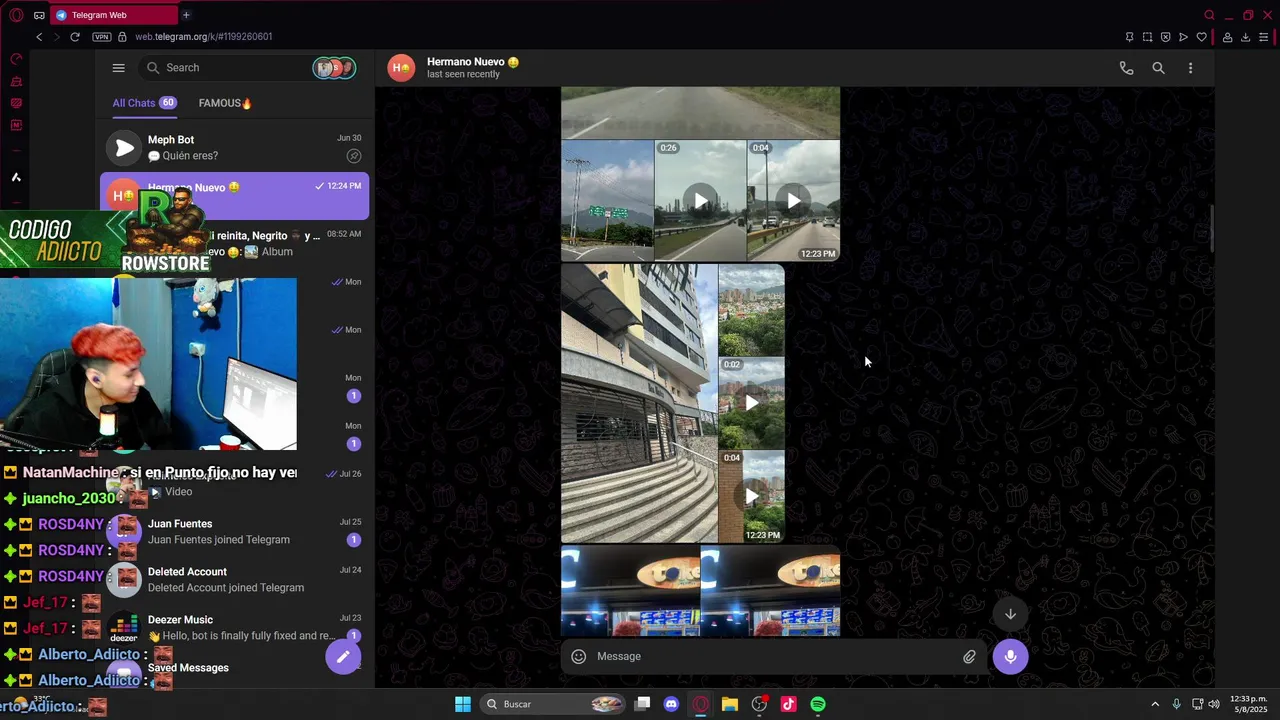1280x720 pixels.
Task: Open TikTok from the taskbar
Action: [789, 704]
